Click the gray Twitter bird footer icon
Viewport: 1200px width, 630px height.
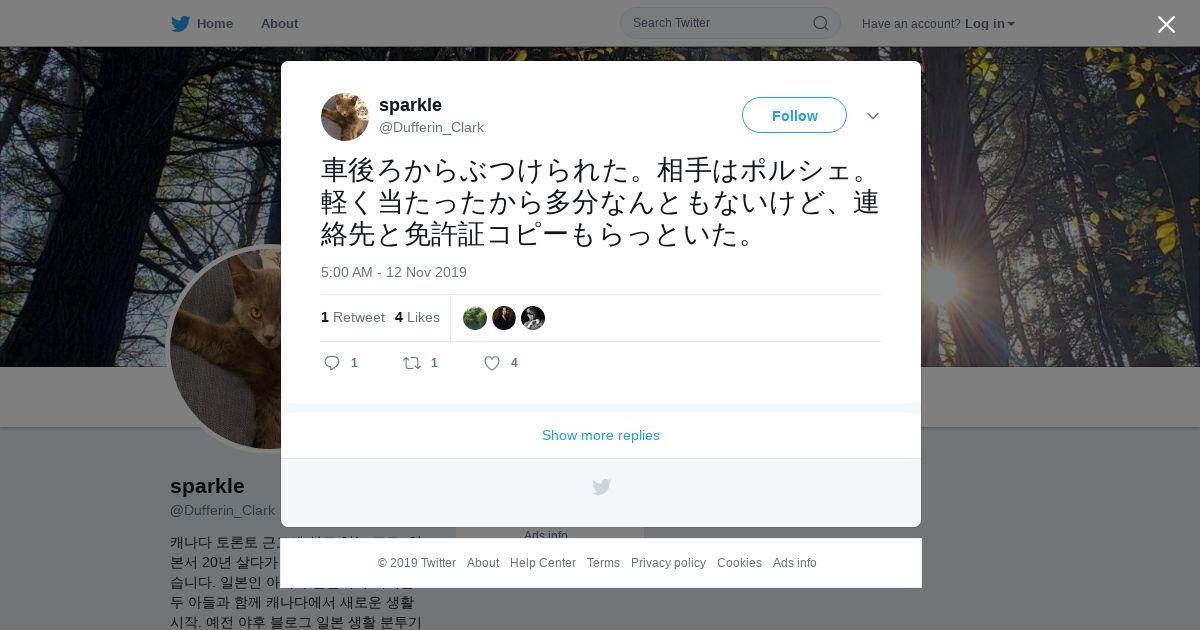pos(601,487)
